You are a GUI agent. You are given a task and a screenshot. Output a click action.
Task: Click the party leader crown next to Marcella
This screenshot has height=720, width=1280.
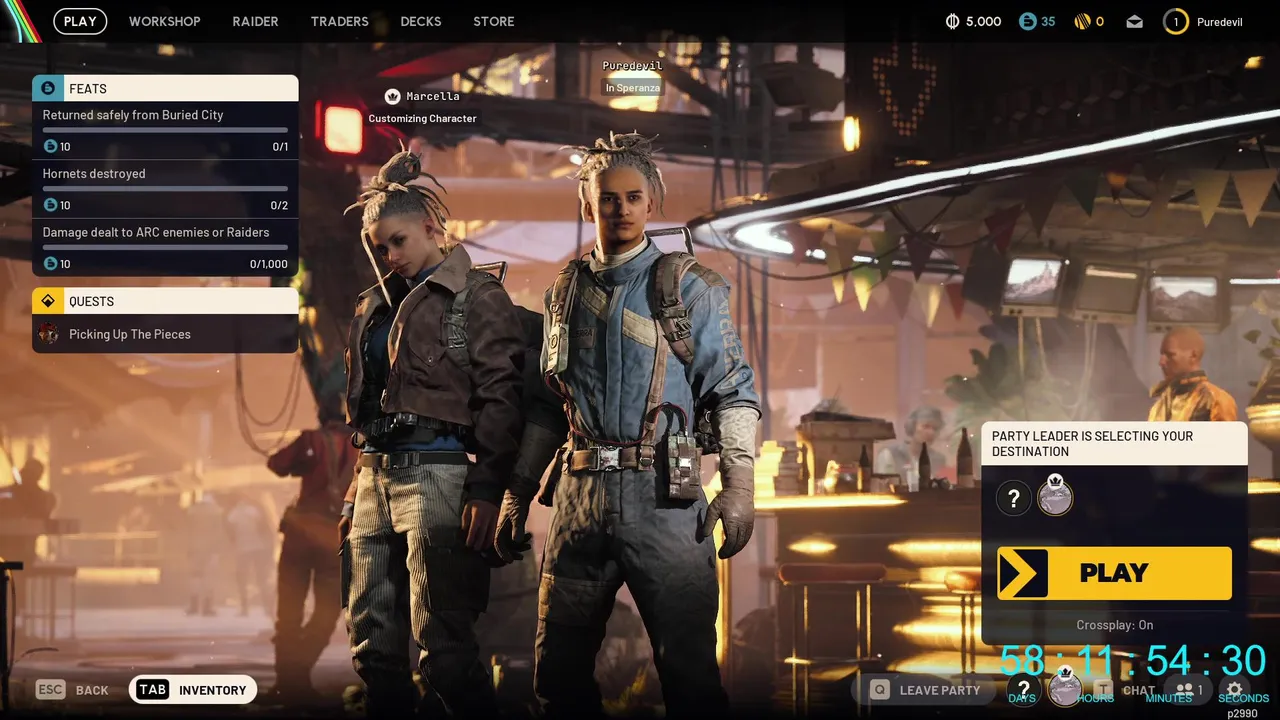coord(393,96)
